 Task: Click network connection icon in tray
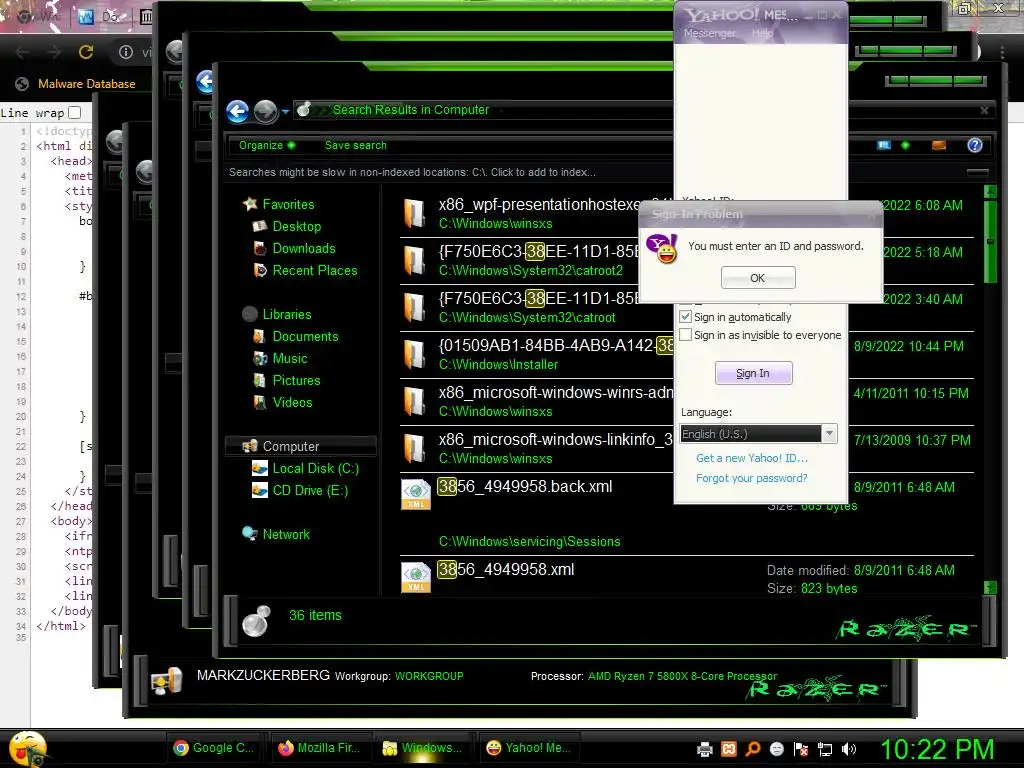(825, 749)
